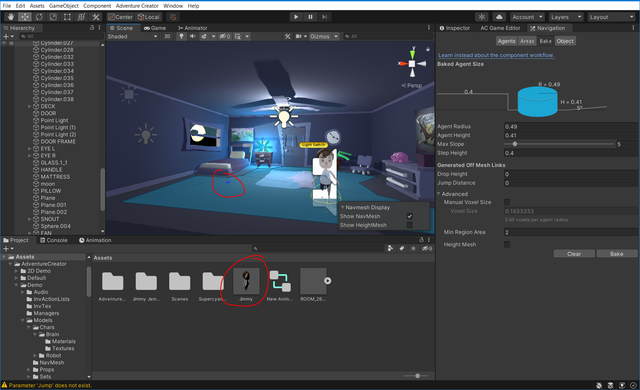
Task: Select the Move tool in toolbar
Action: click(x=25, y=17)
